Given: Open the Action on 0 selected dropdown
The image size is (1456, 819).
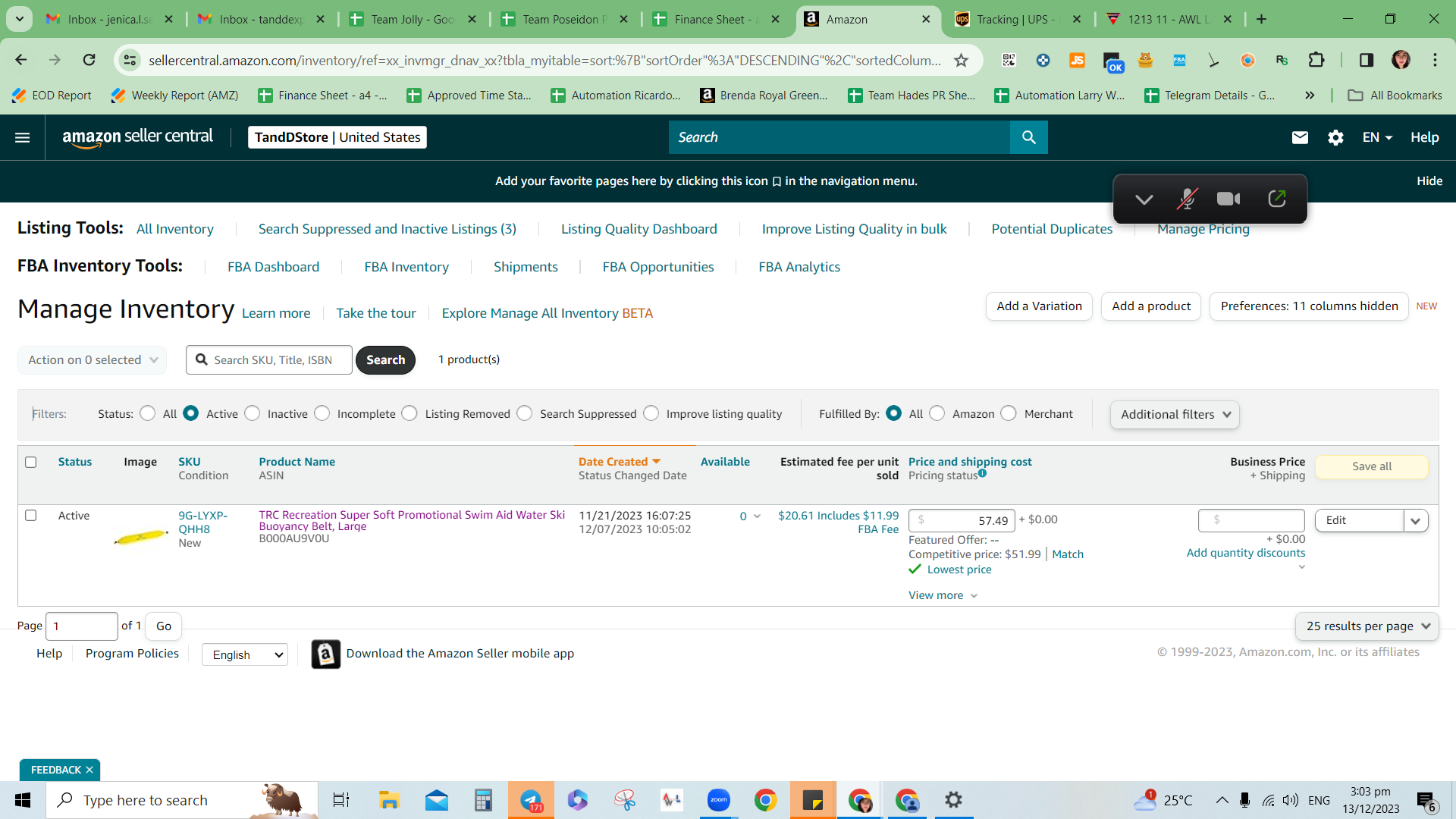Looking at the screenshot, I should [93, 360].
